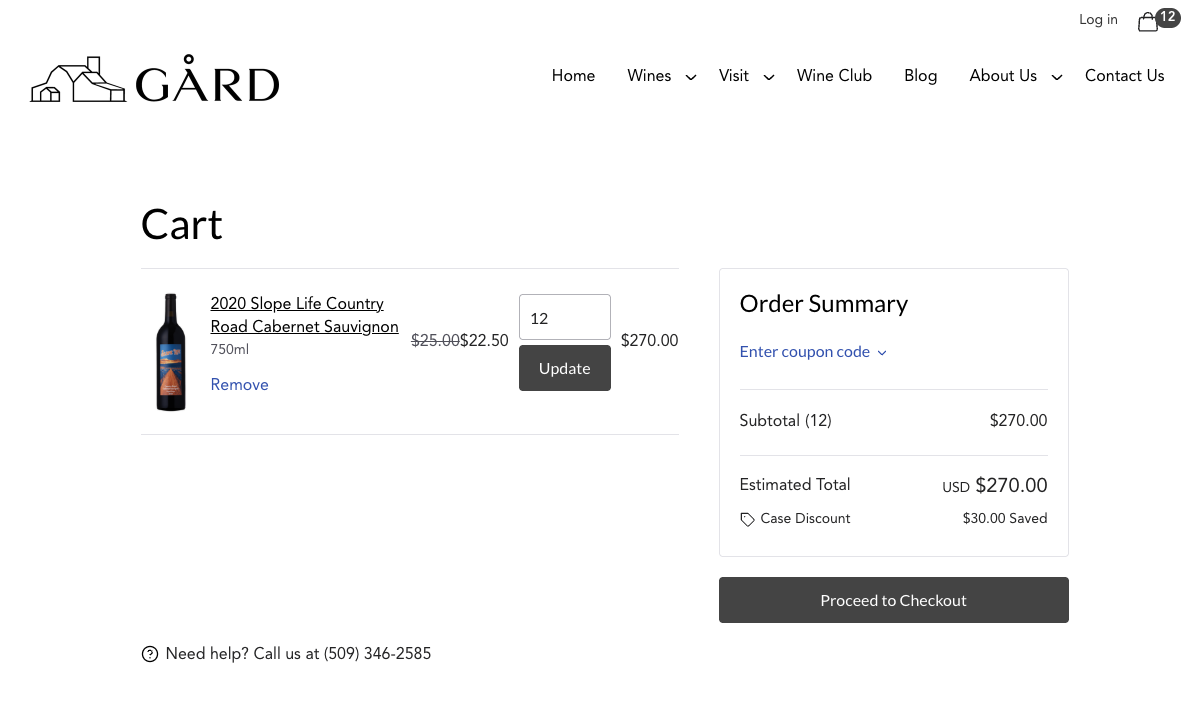Screen dimensions: 1195x725
Task: Click the wine bottle thumbnail
Action: pyautogui.click(x=171, y=352)
